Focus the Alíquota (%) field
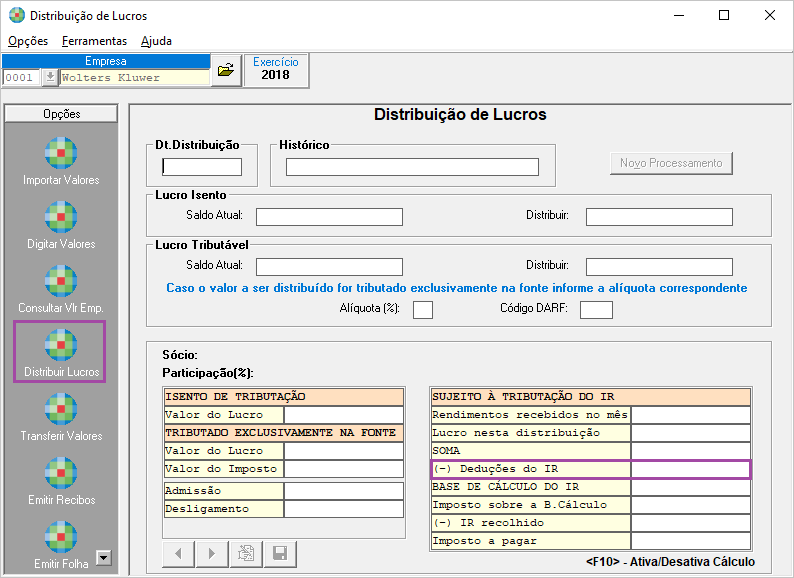The image size is (794, 578). [423, 310]
